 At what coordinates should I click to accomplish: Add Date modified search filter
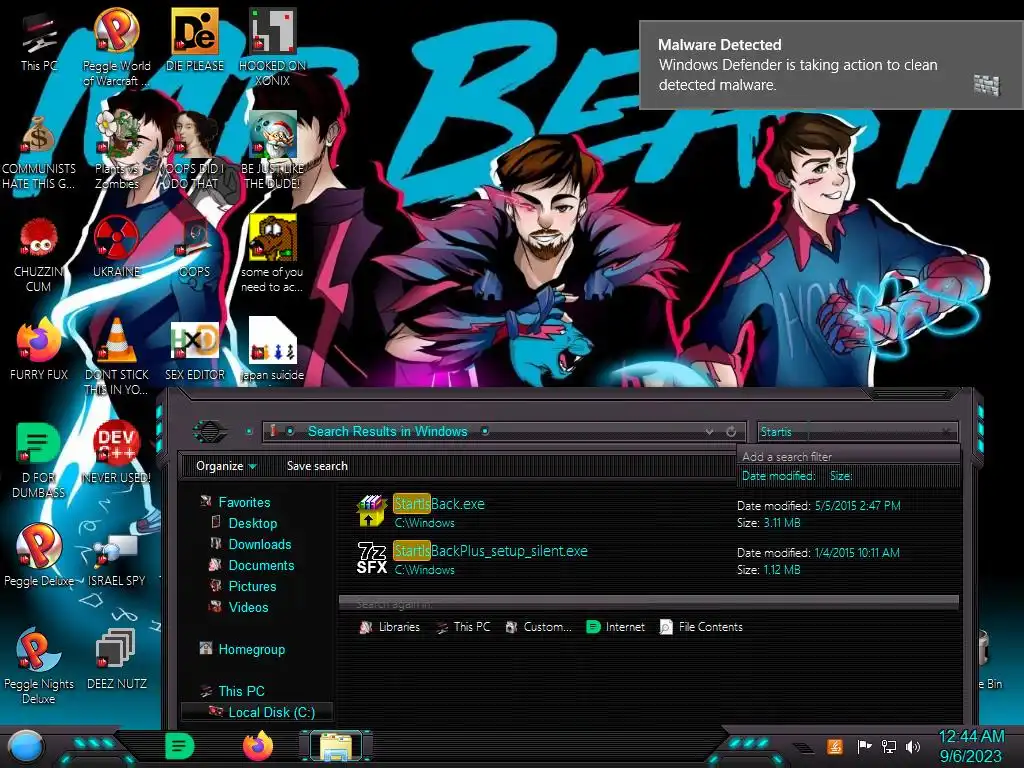[x=778, y=476]
